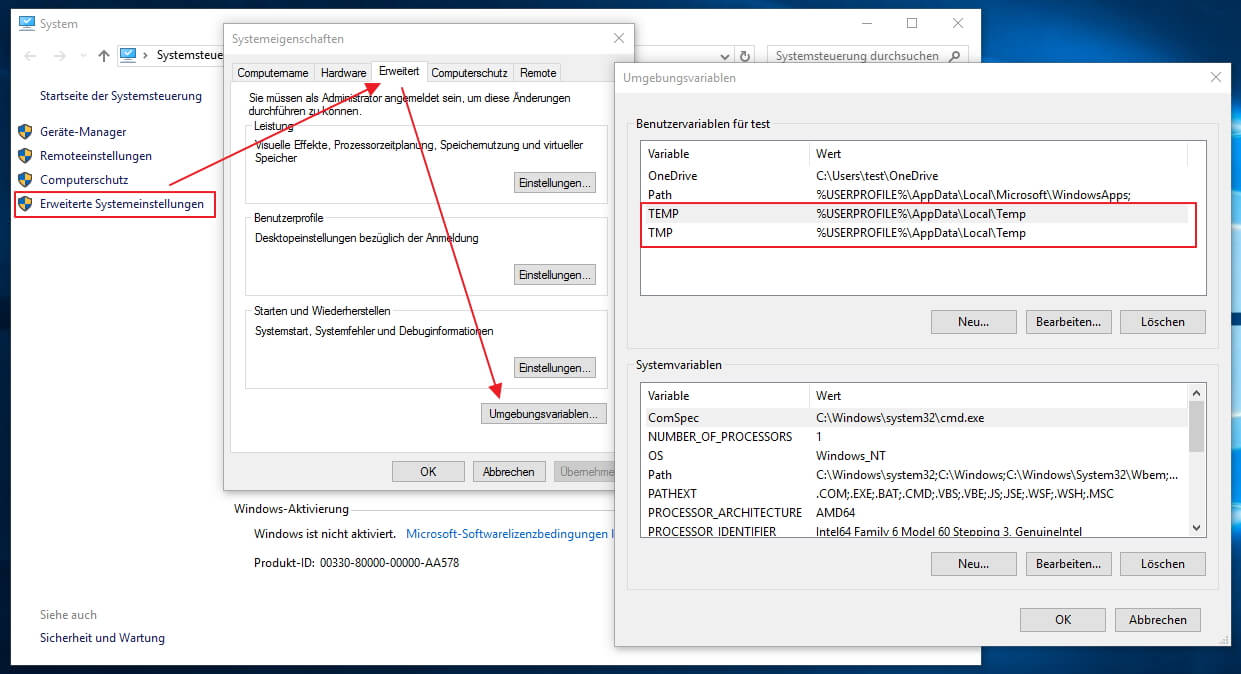Select the PATHEXT system variable row
The image size is (1241, 674).
click(915, 493)
